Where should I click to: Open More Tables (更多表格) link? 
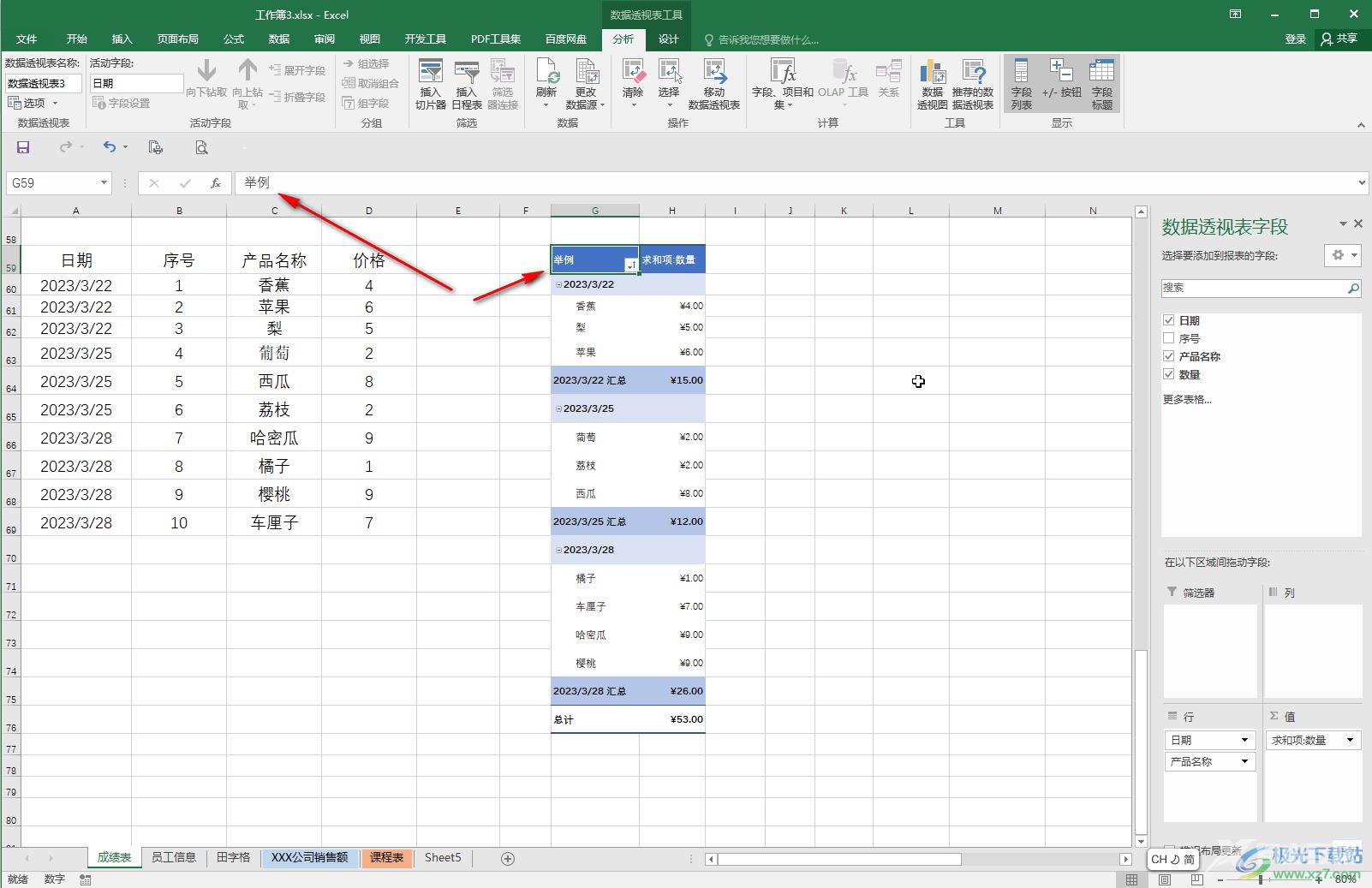tap(1187, 399)
